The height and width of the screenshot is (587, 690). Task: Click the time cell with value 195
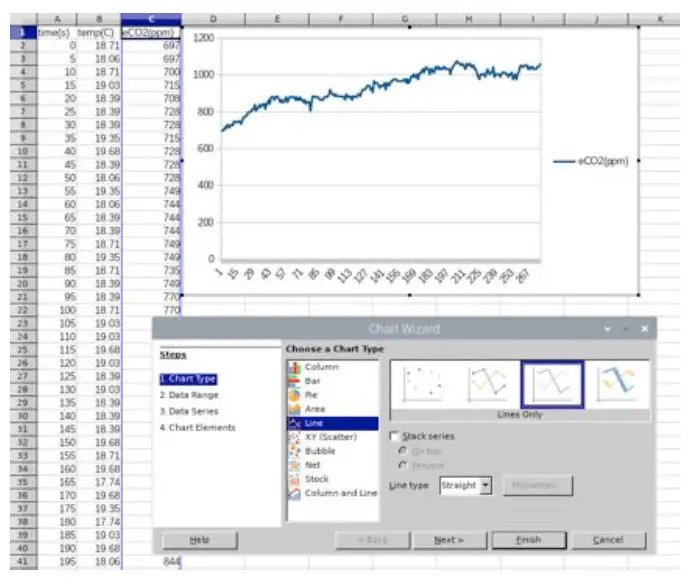[57, 561]
